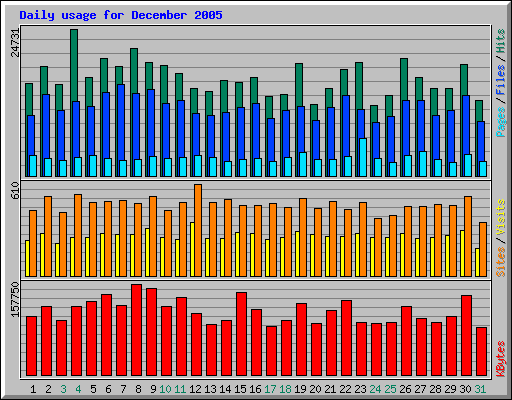Click the cyan pages bar for day 27
This screenshot has height=400, width=512.
423,164
